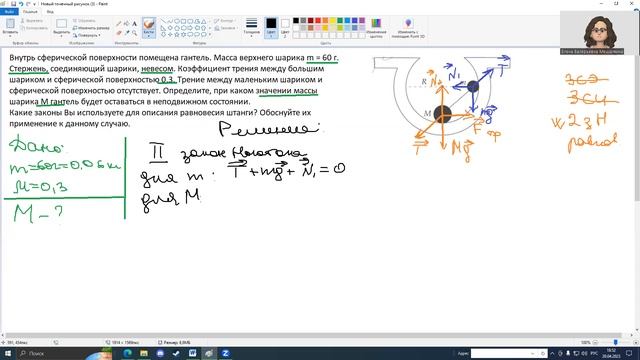The image size is (640, 360).
Task: Select the Pencil tool
Action: tap(119, 24)
